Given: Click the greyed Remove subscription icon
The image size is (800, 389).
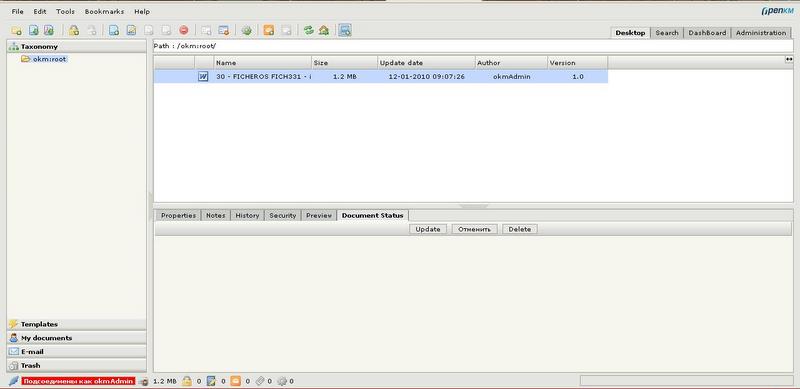Looking at the screenshot, I should 286,31.
